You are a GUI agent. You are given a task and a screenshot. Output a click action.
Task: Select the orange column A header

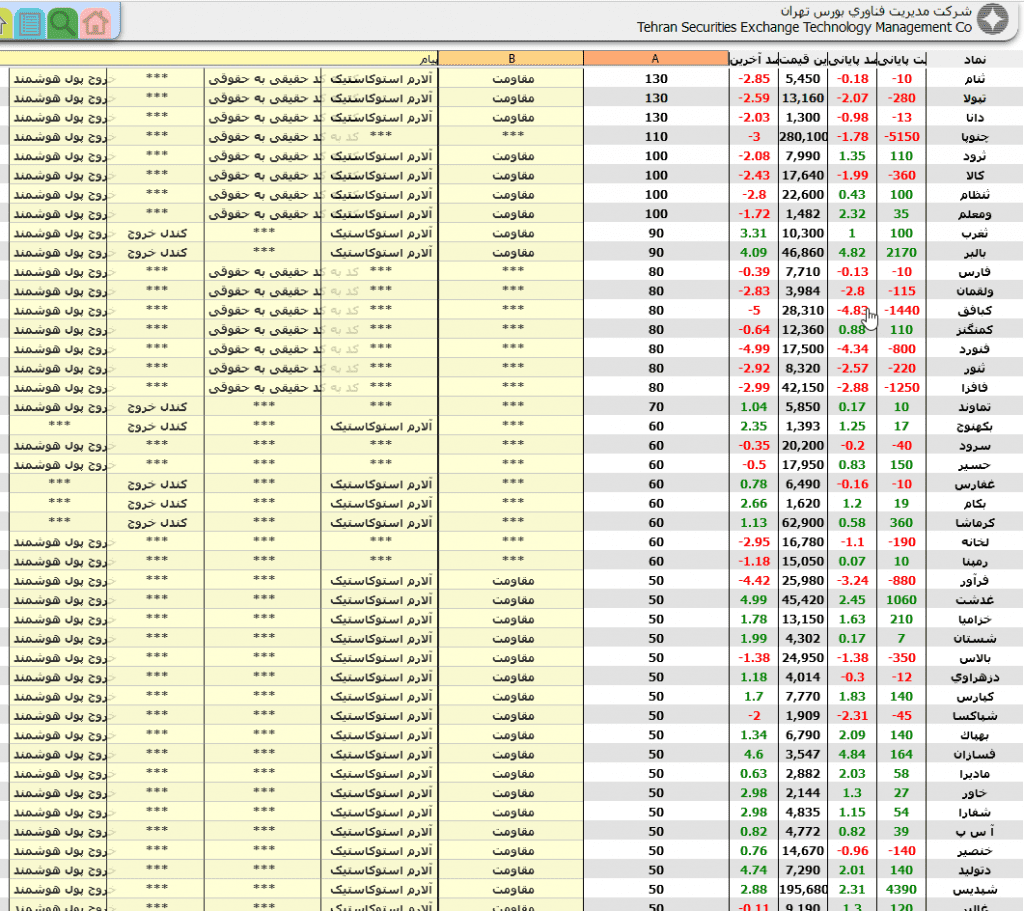point(655,58)
